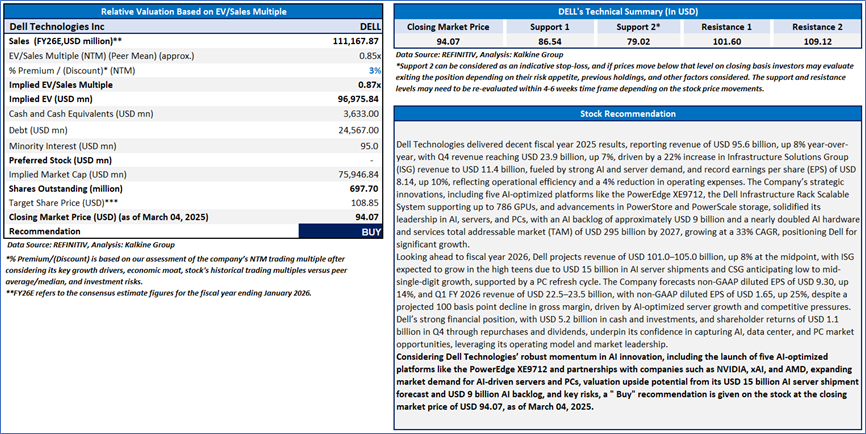Select the Implied Market Cap value 75,946.84
The image size is (866, 434).
point(358,174)
